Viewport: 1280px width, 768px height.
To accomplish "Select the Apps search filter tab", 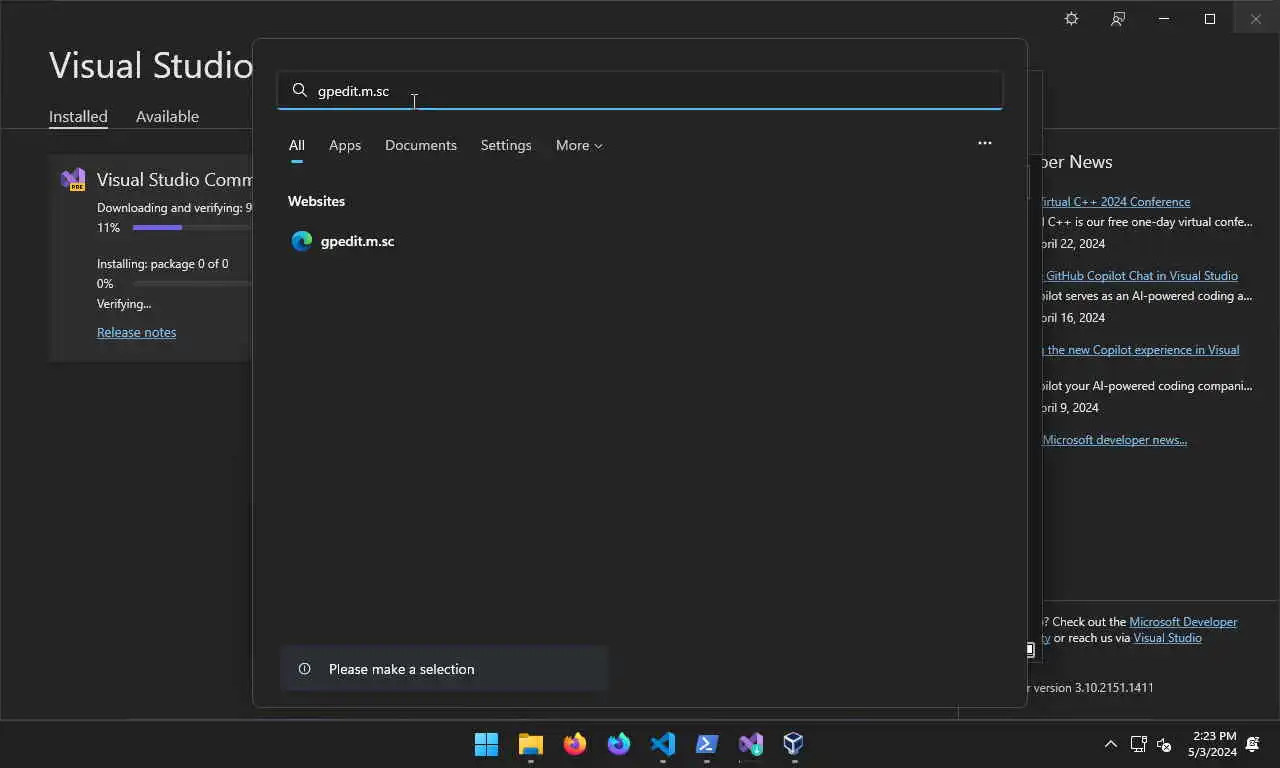I will (x=345, y=145).
